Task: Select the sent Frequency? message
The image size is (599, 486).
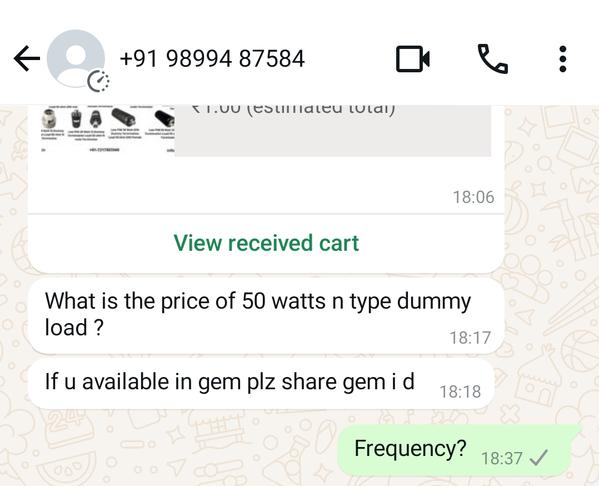Action: click(454, 450)
